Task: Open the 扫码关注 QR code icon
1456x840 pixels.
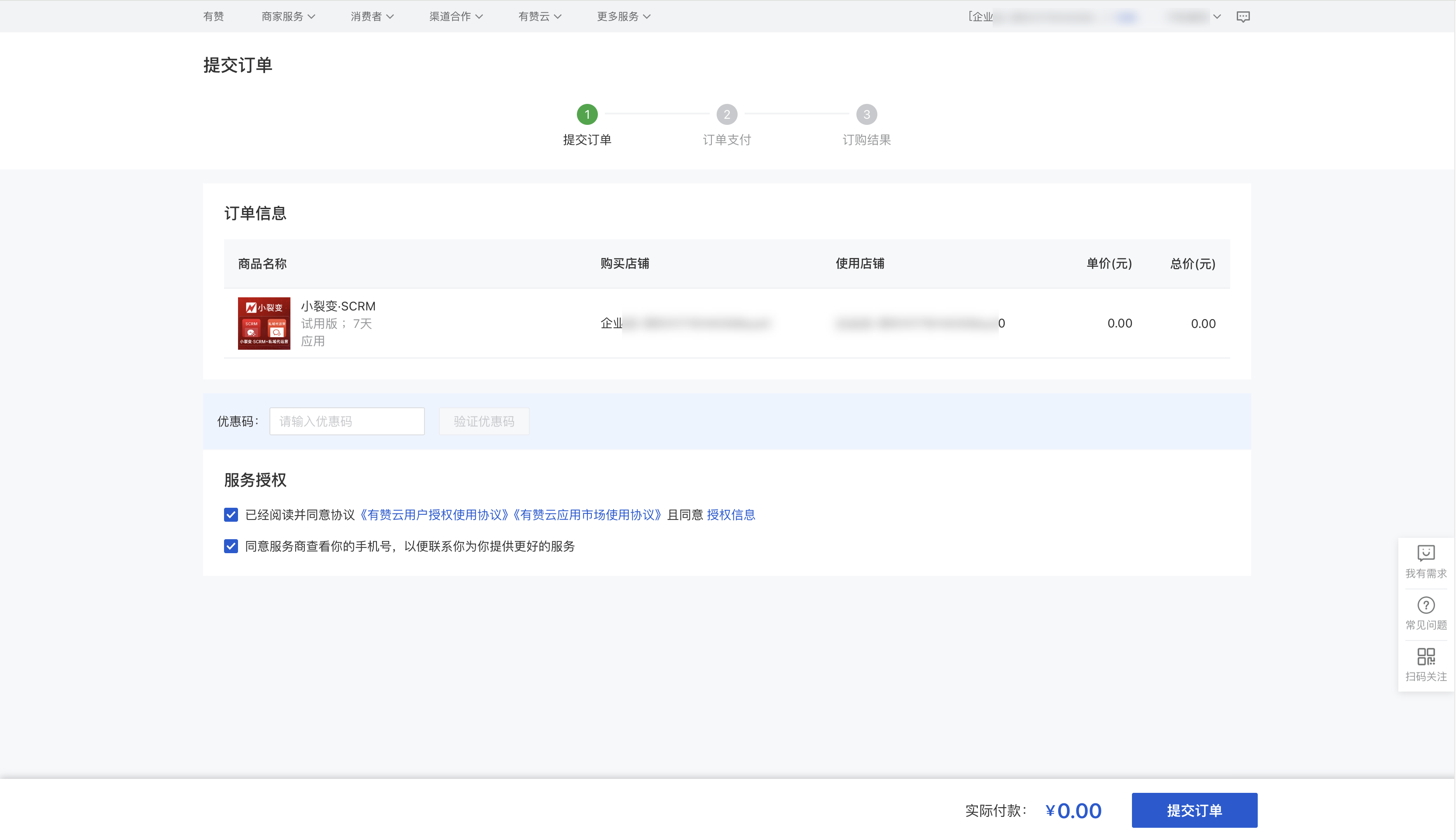Action: click(x=1425, y=657)
